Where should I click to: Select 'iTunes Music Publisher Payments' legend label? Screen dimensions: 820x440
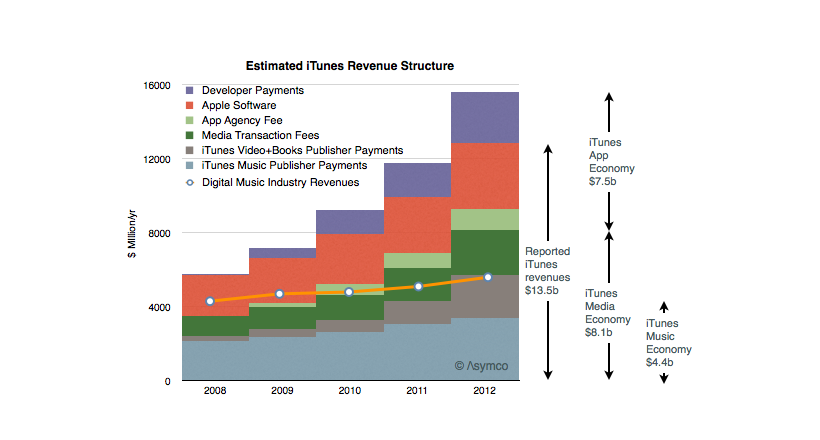[x=284, y=165]
